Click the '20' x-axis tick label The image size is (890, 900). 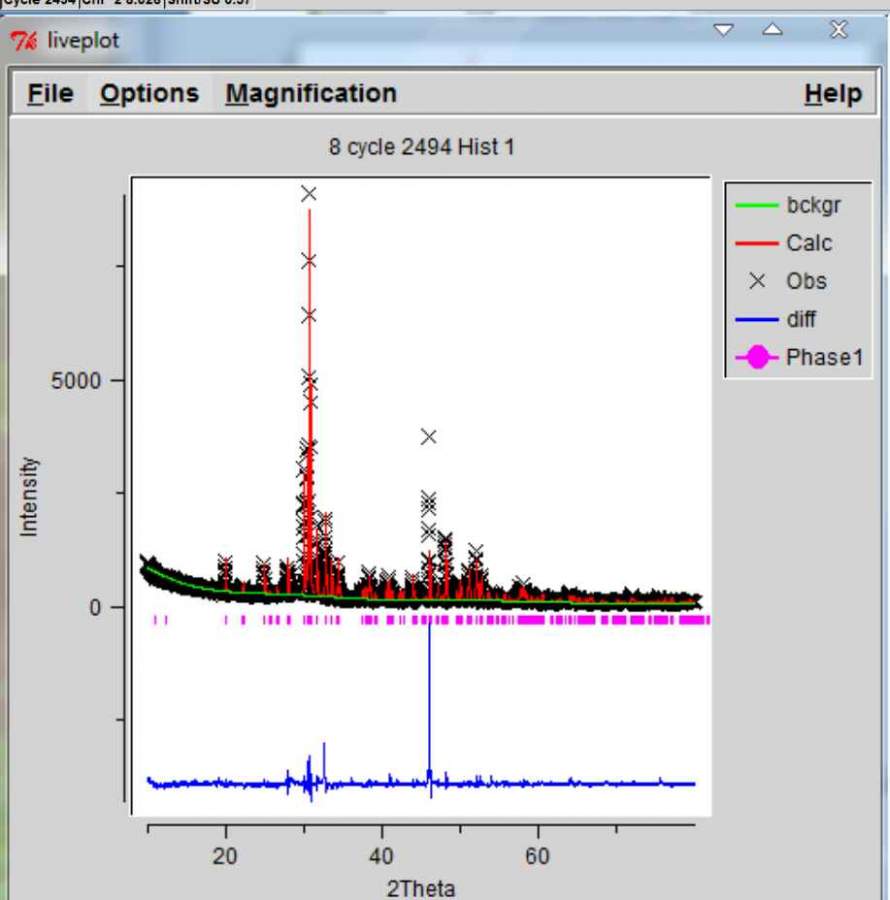(x=225, y=856)
